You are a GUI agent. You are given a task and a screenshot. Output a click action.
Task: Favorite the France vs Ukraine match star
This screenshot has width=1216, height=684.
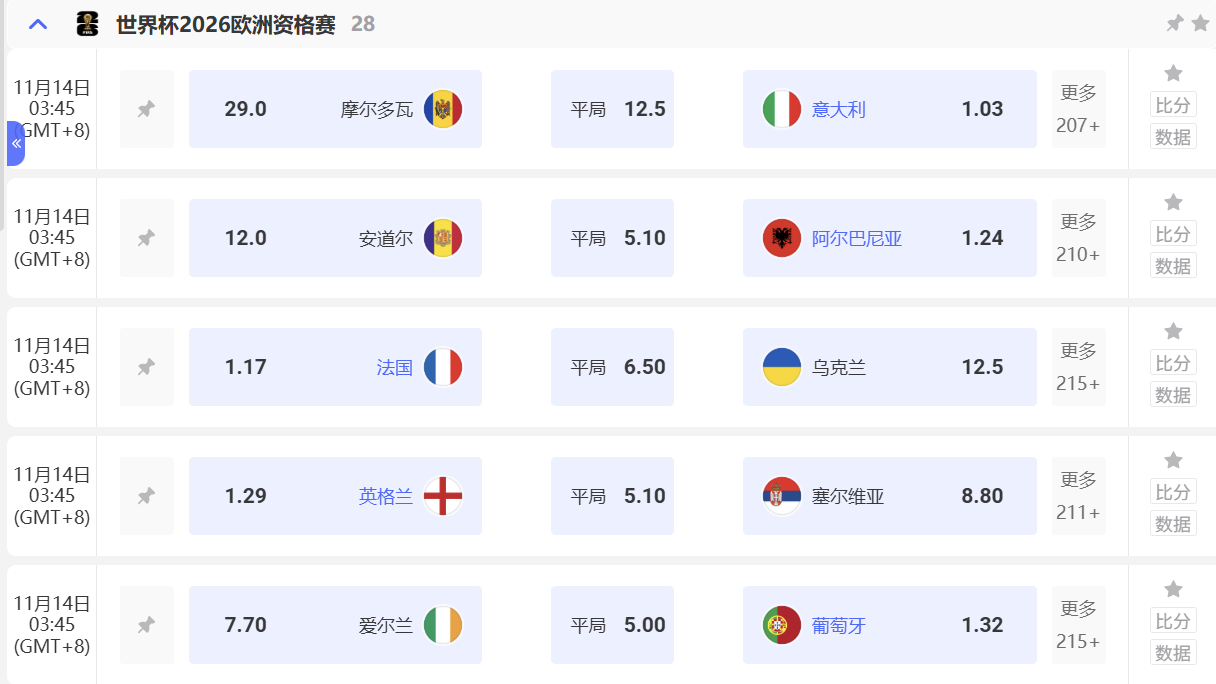pyautogui.click(x=1172, y=330)
